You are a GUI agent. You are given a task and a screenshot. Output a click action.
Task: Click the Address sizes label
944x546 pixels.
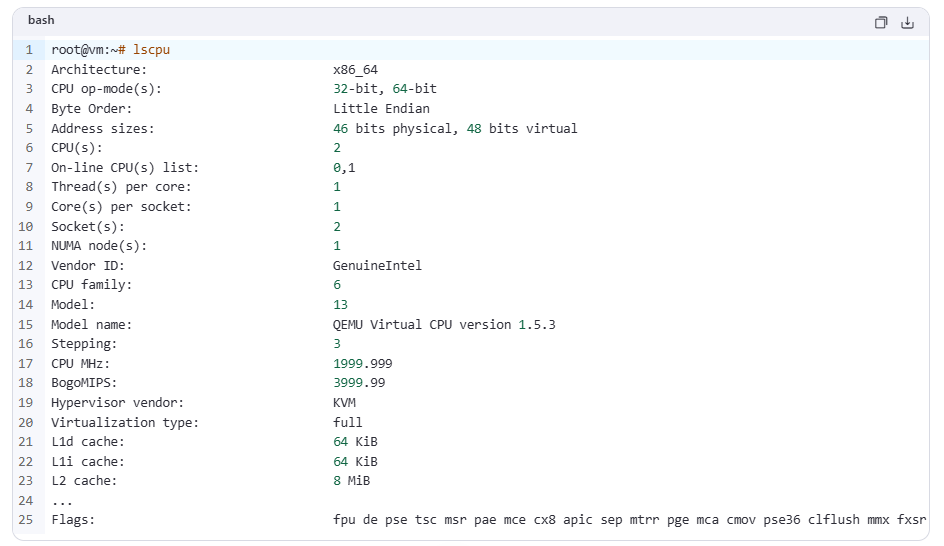(103, 129)
